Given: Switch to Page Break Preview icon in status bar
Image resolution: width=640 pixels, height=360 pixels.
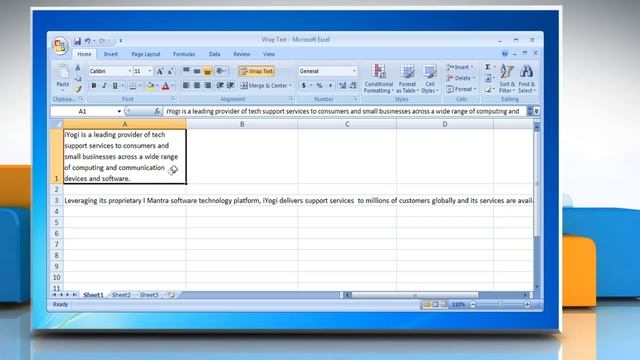Looking at the screenshot, I should tap(444, 304).
